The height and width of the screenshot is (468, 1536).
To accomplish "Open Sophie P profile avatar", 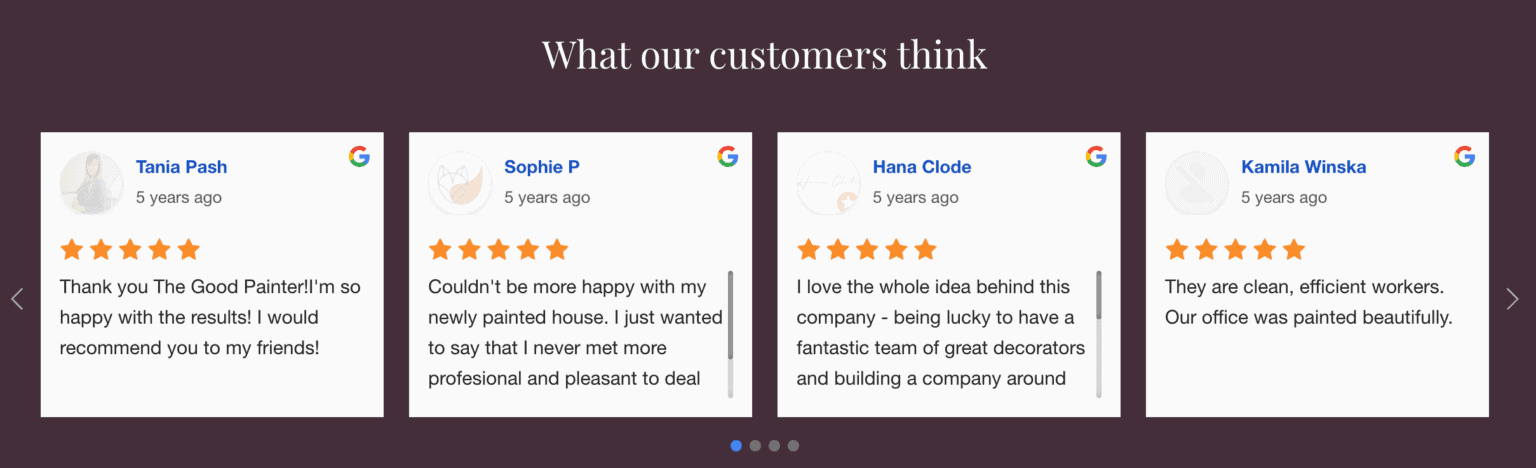I will pyautogui.click(x=460, y=183).
